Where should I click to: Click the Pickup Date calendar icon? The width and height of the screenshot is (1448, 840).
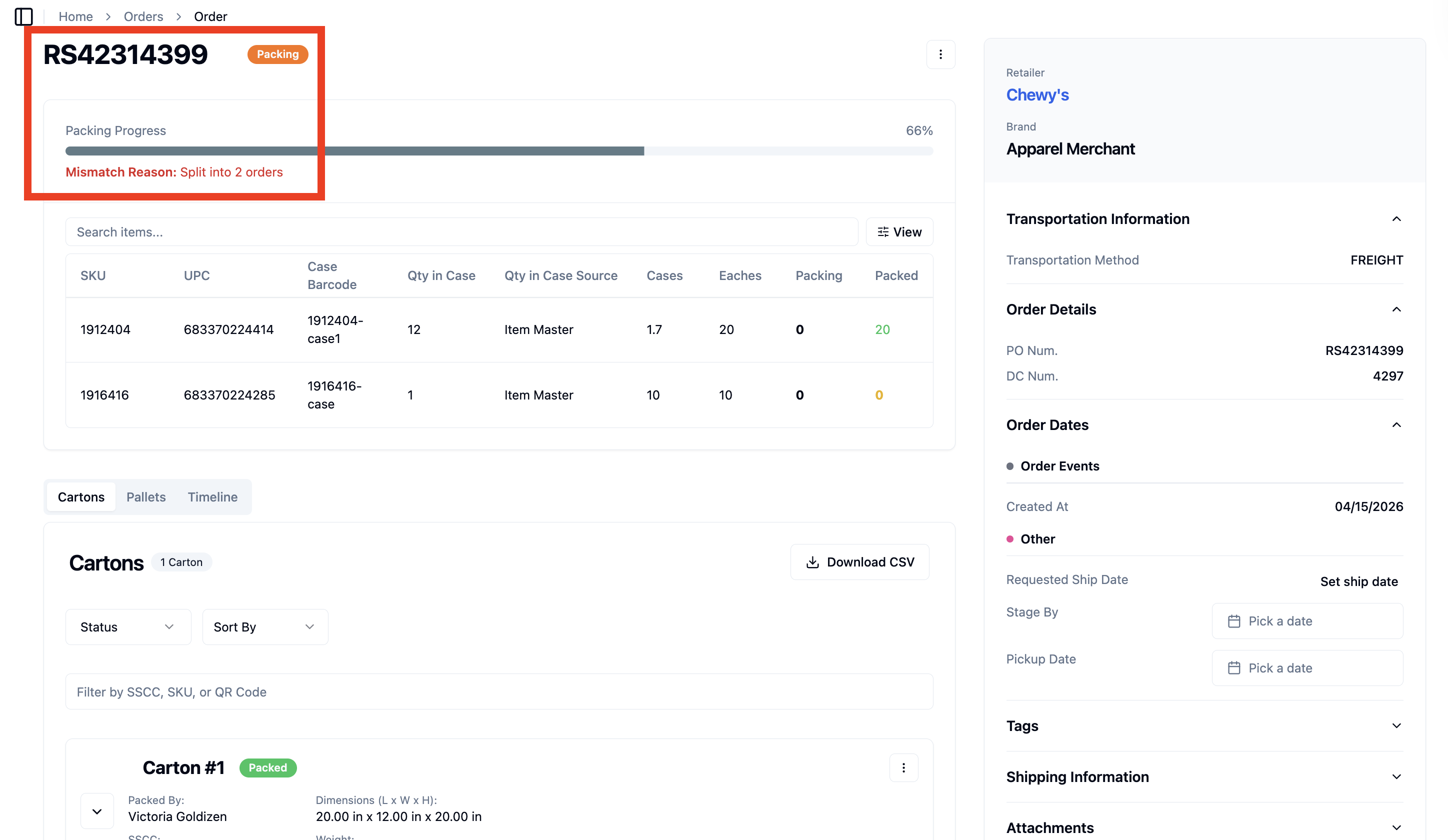click(1233, 668)
